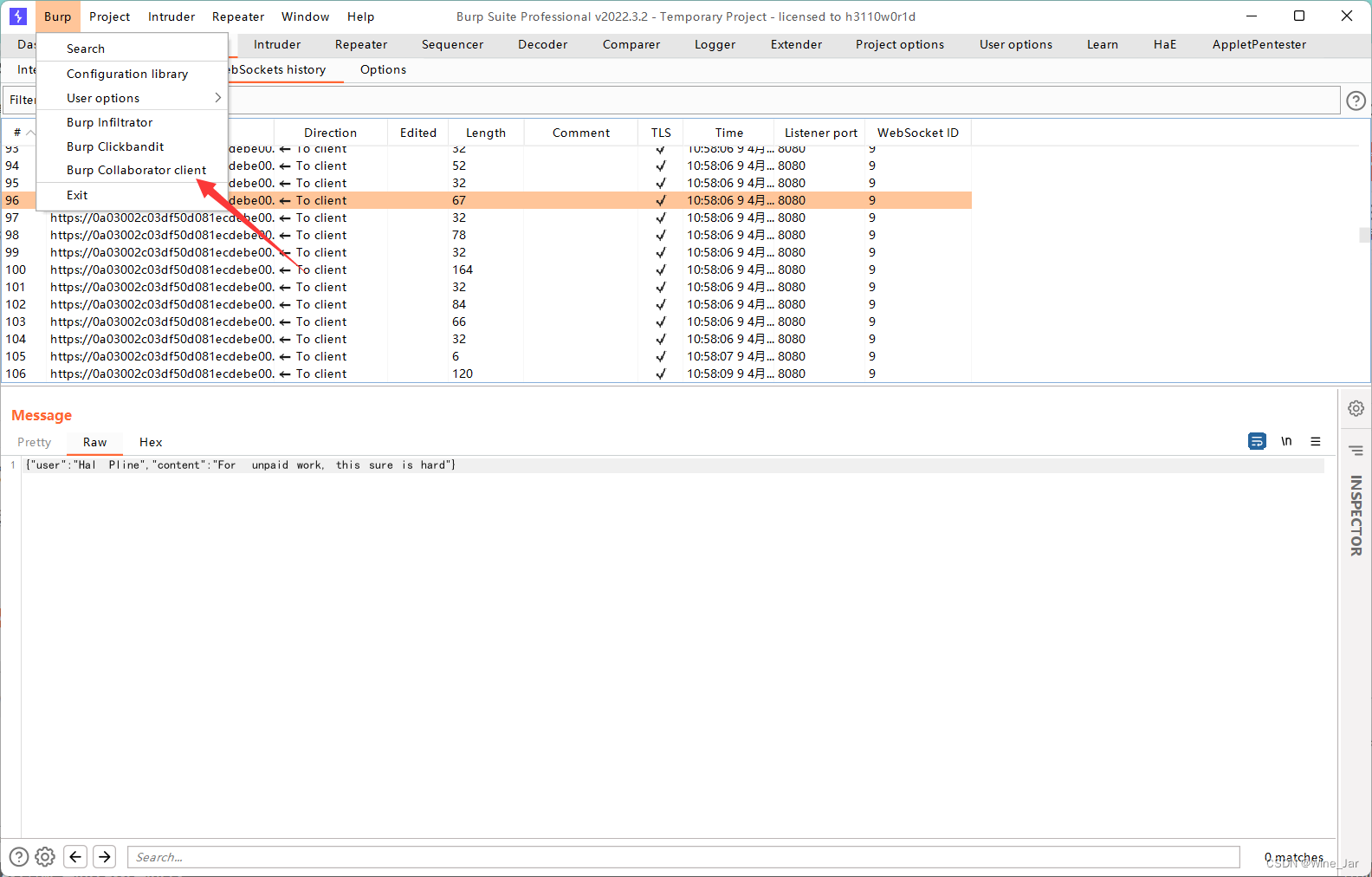Switch to the Intruder tool tab
This screenshot has height=877, width=1372.
pos(277,44)
